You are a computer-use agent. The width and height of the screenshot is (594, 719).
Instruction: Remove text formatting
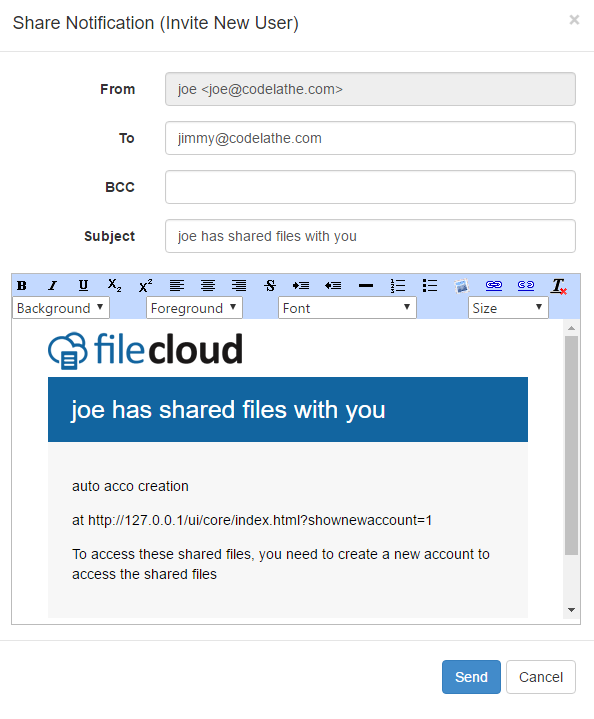pyautogui.click(x=559, y=286)
